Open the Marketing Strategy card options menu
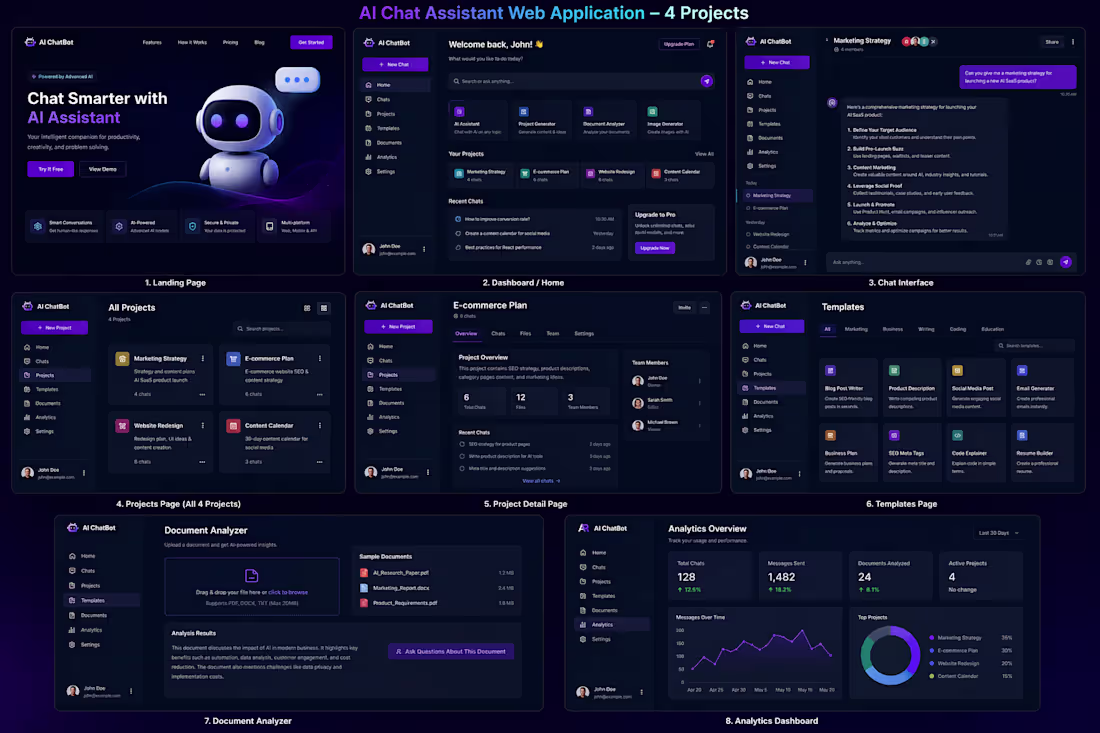The image size is (1100, 733). point(203,358)
